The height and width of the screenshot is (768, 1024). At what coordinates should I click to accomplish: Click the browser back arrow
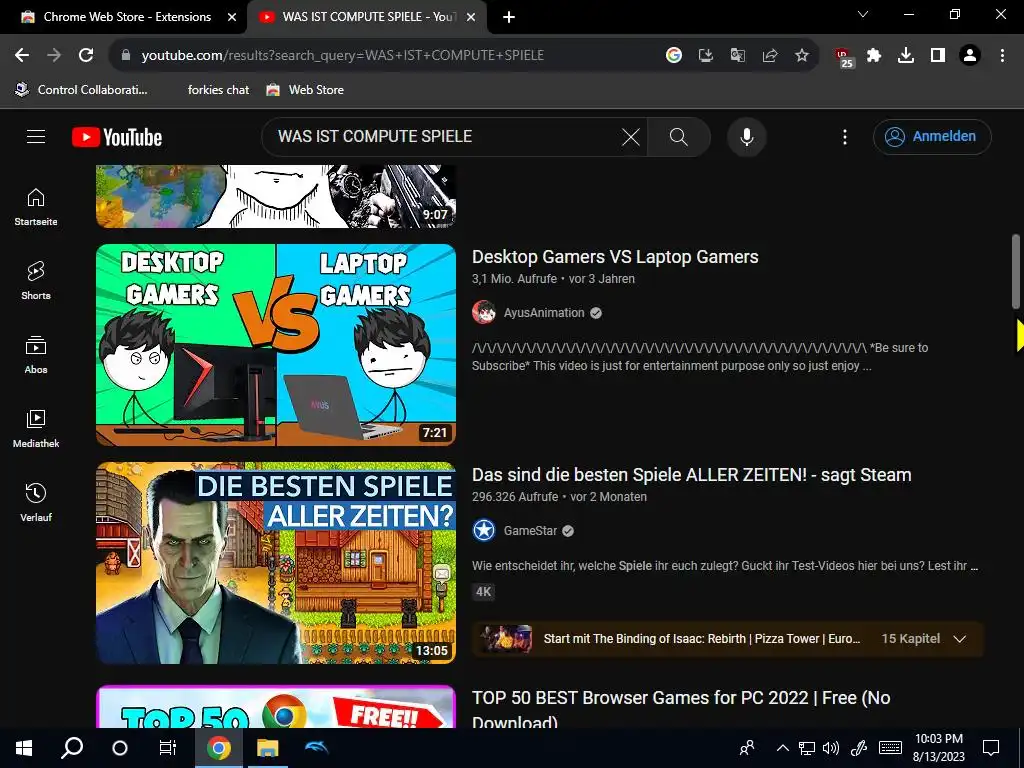click(22, 55)
